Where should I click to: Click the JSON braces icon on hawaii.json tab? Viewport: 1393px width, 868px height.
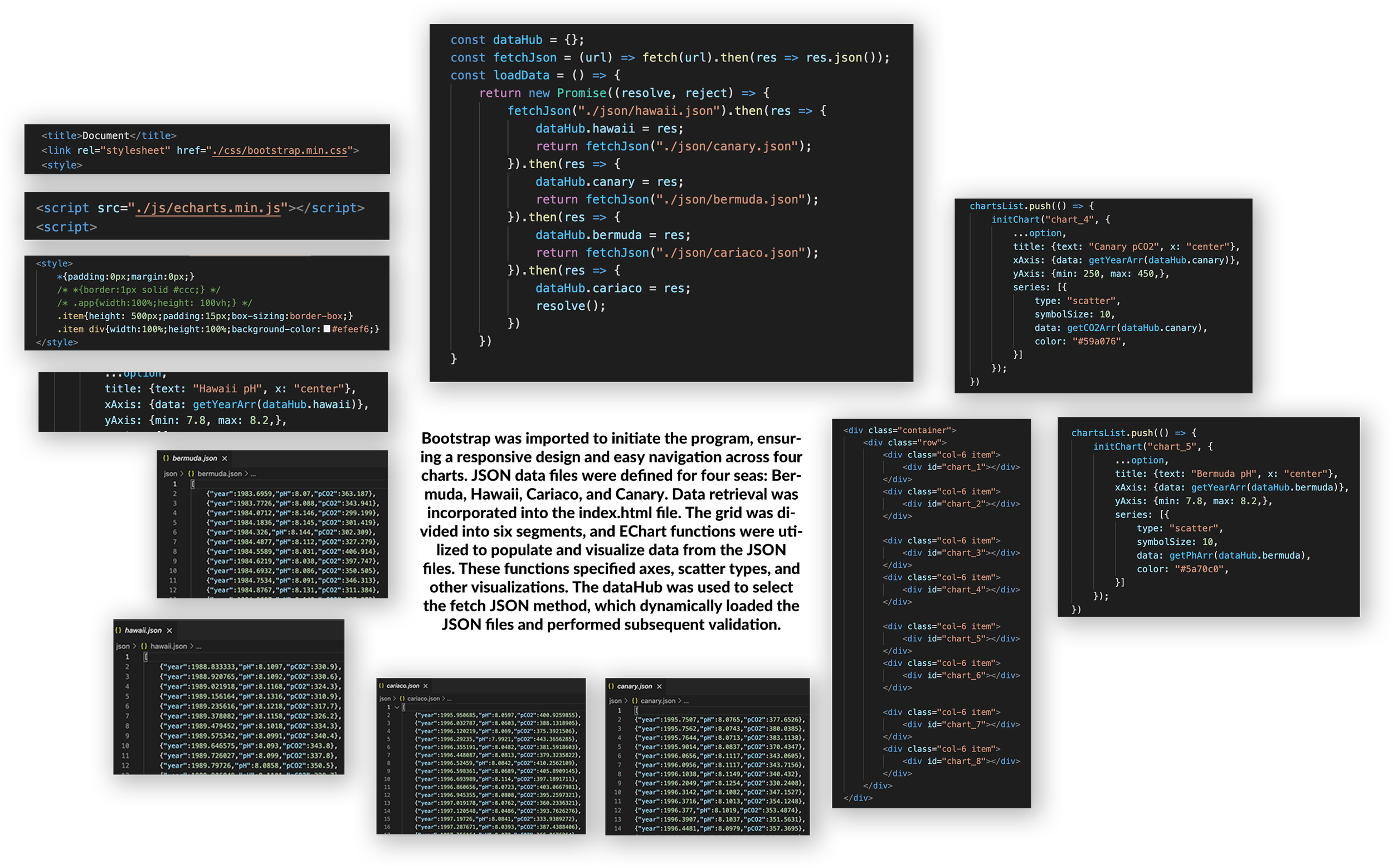tap(118, 630)
